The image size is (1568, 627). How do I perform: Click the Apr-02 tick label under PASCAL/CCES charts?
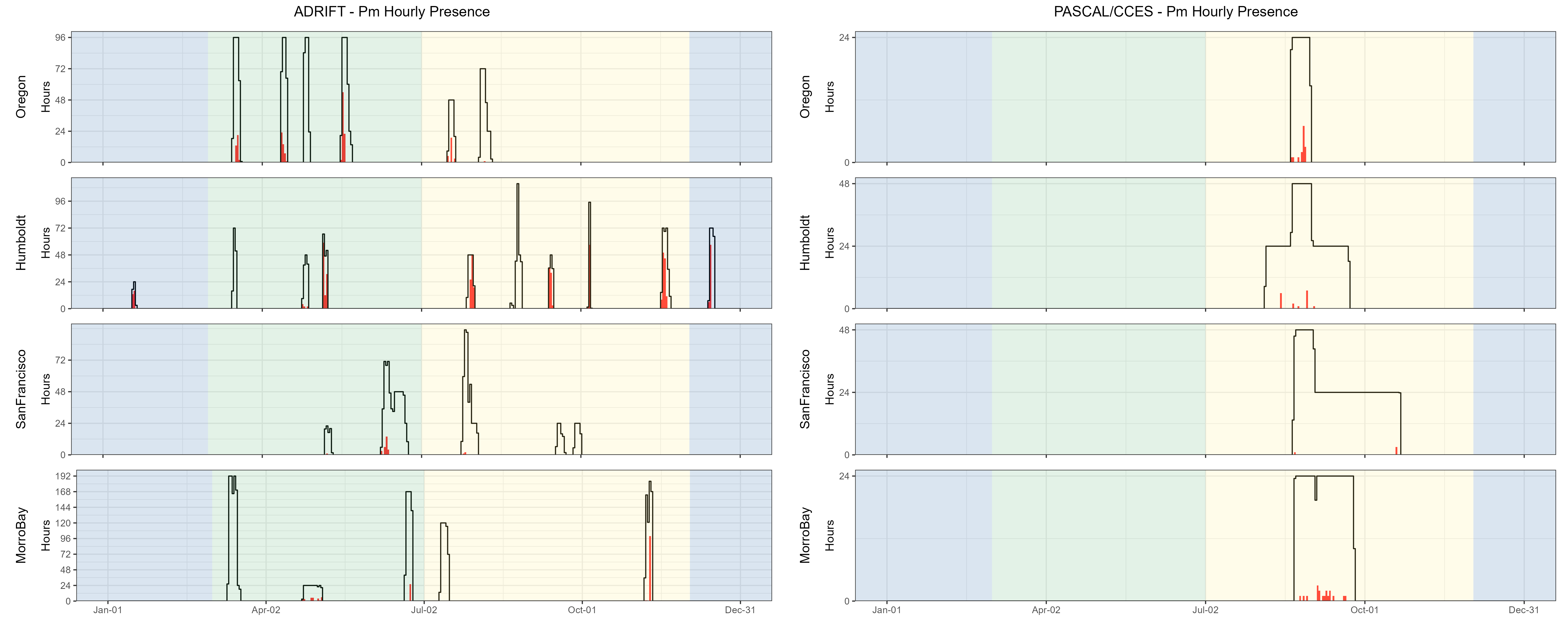point(1046,610)
